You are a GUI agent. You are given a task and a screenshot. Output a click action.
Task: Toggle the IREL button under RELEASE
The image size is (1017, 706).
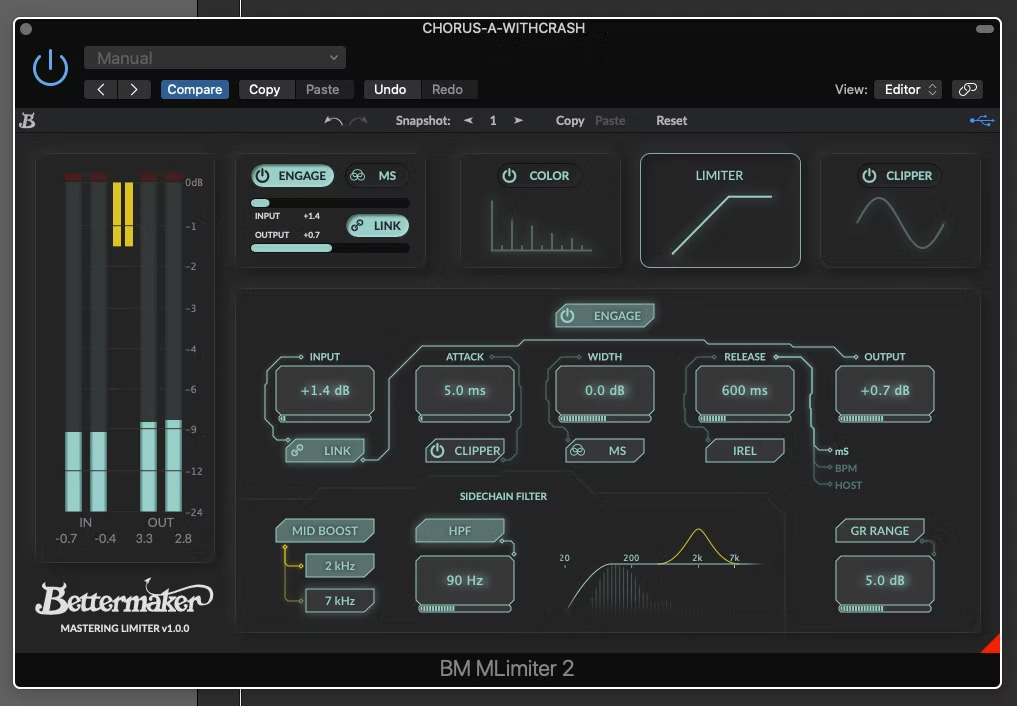(x=745, y=451)
